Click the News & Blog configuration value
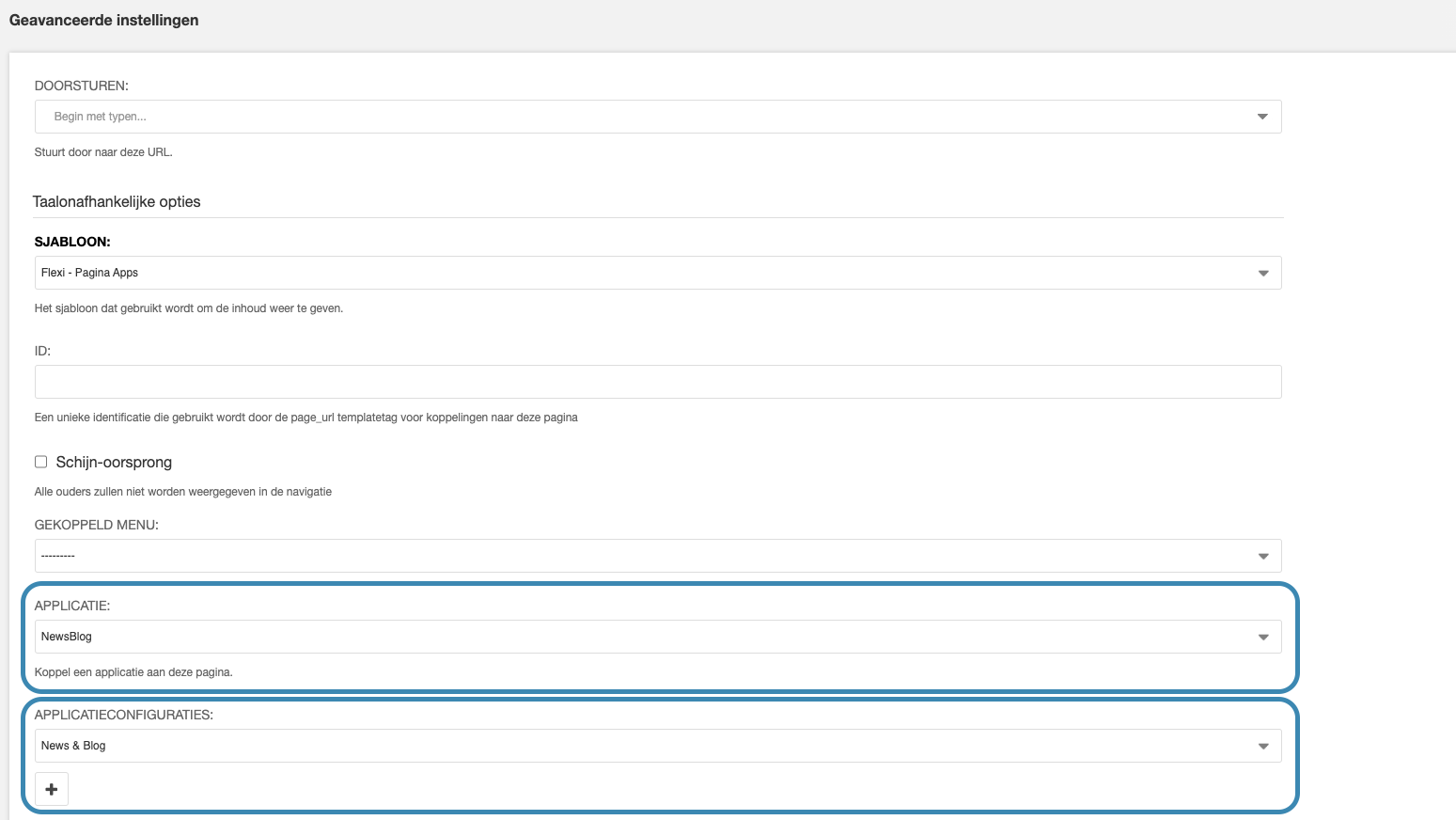 (73, 745)
